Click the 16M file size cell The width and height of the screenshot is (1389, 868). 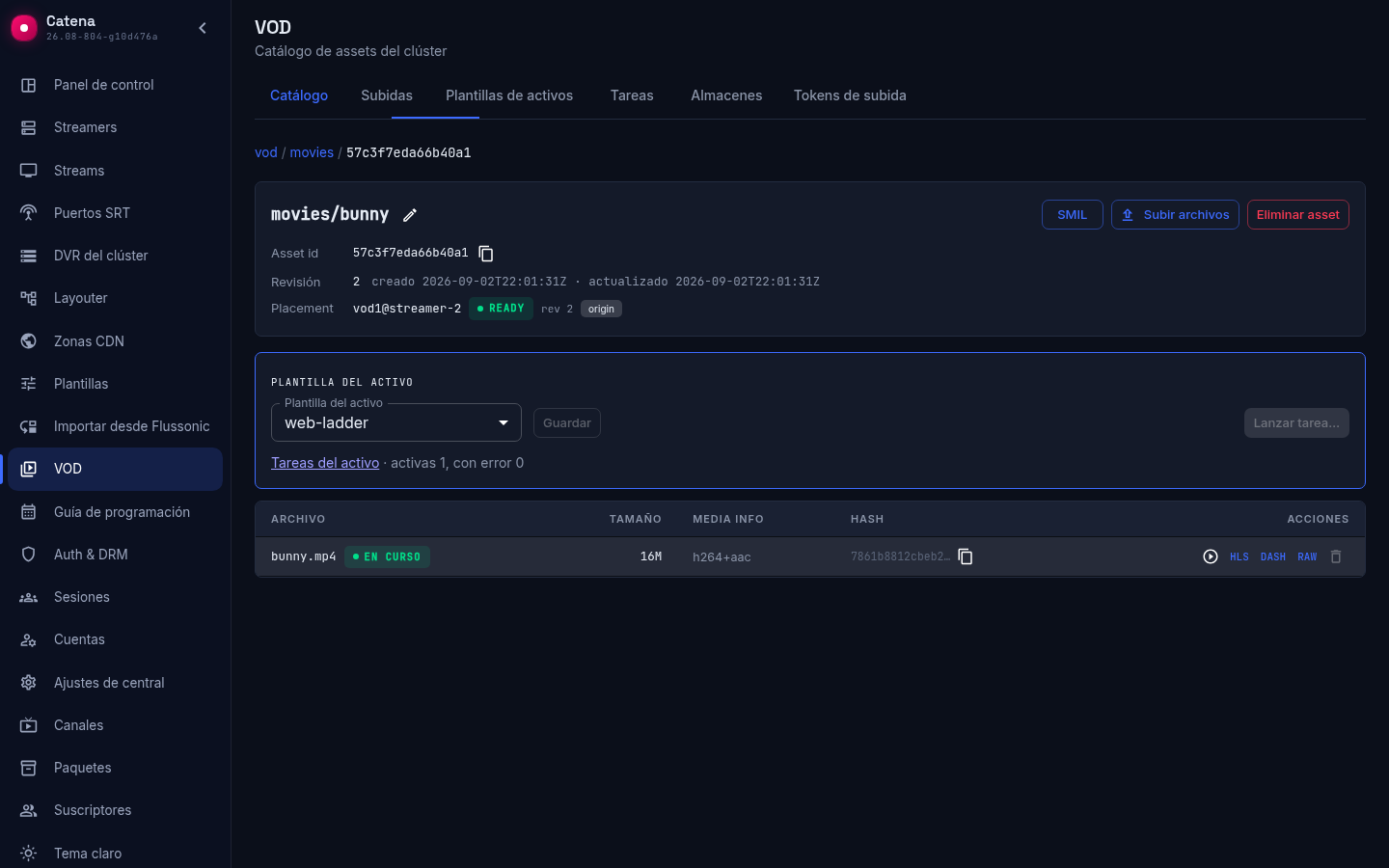click(x=651, y=556)
